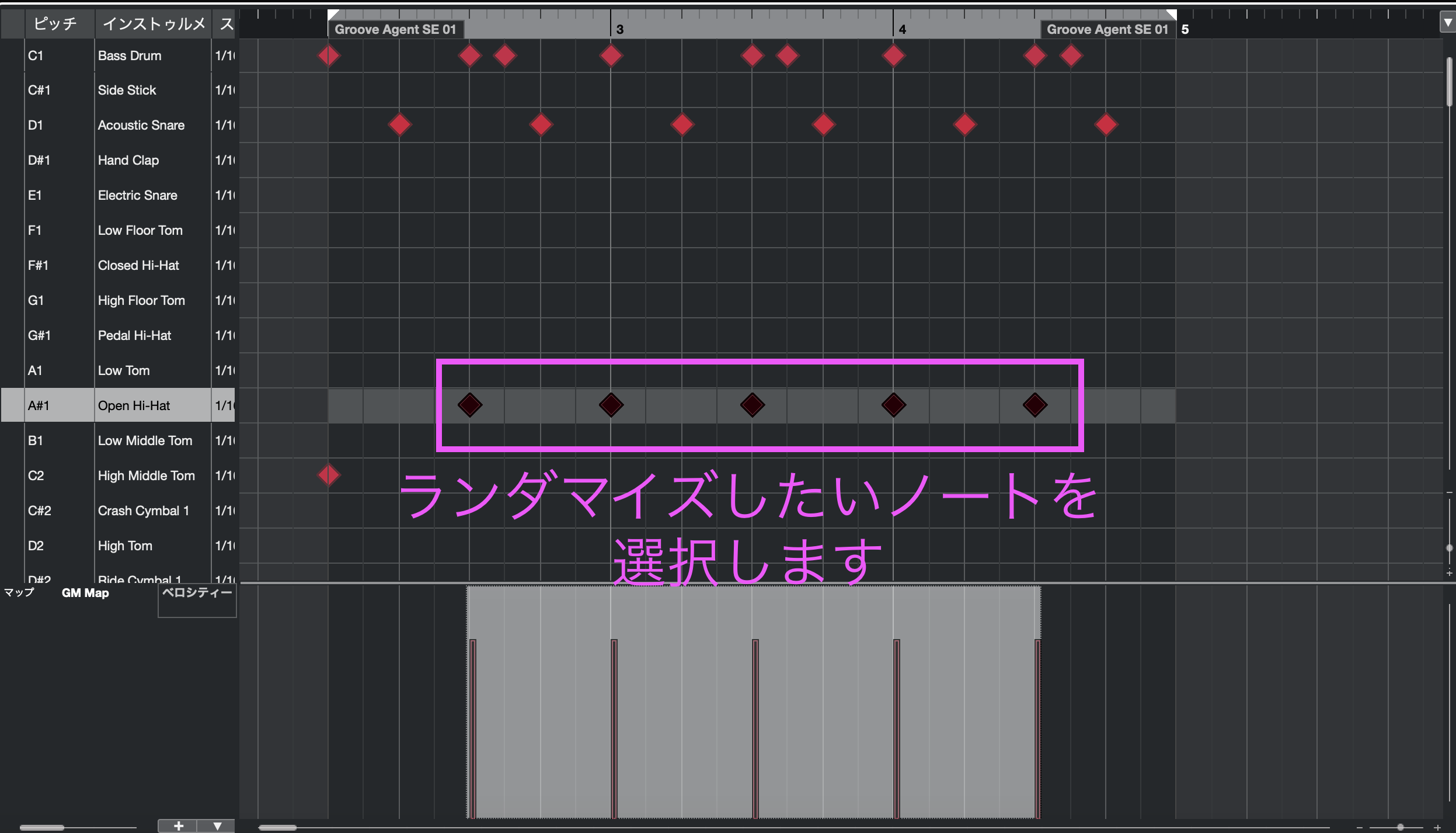Image resolution: width=1456 pixels, height=833 pixels.
Task: Click the ピッチ column header
Action: pos(55,23)
